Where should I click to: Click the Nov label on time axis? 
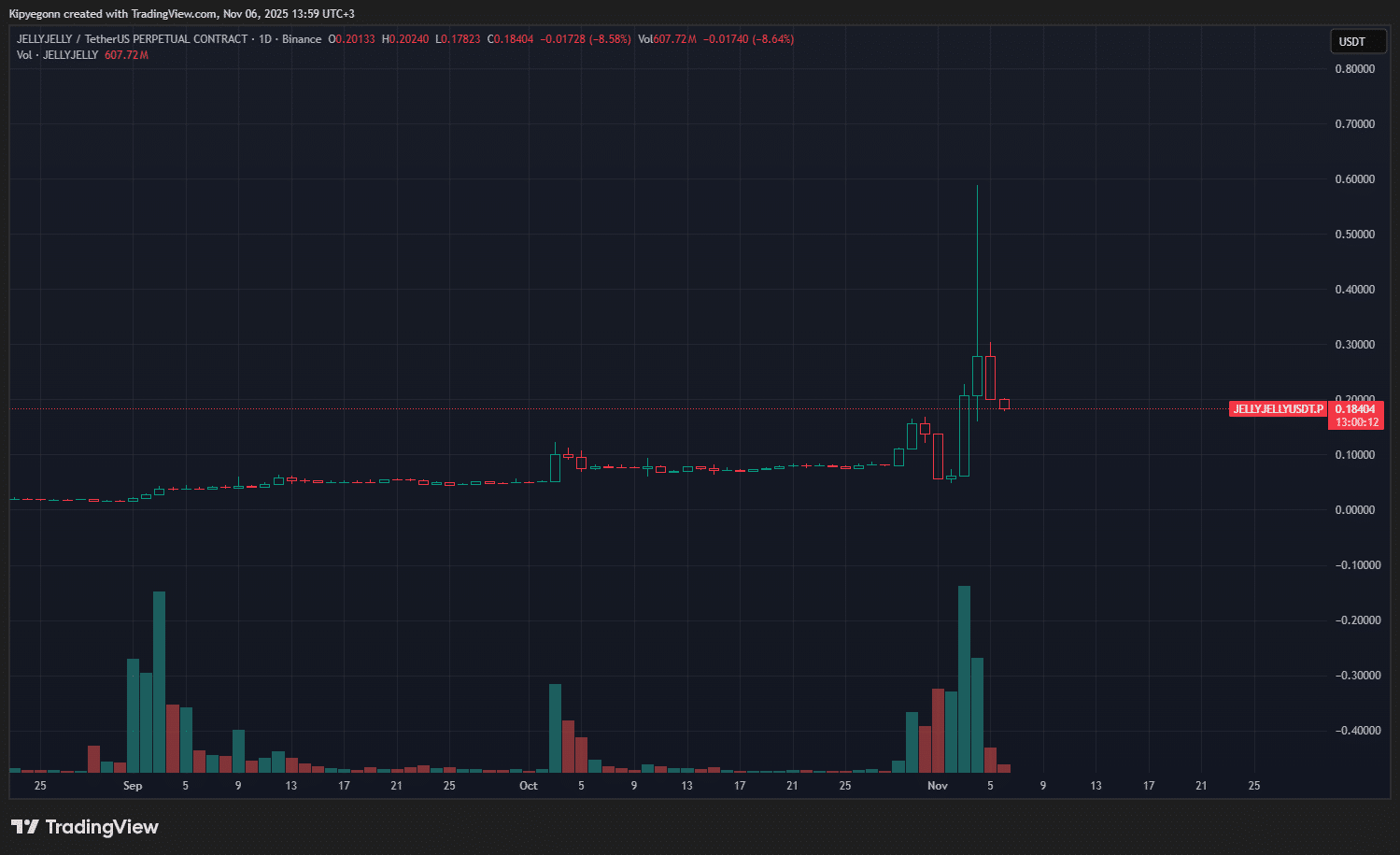938,786
